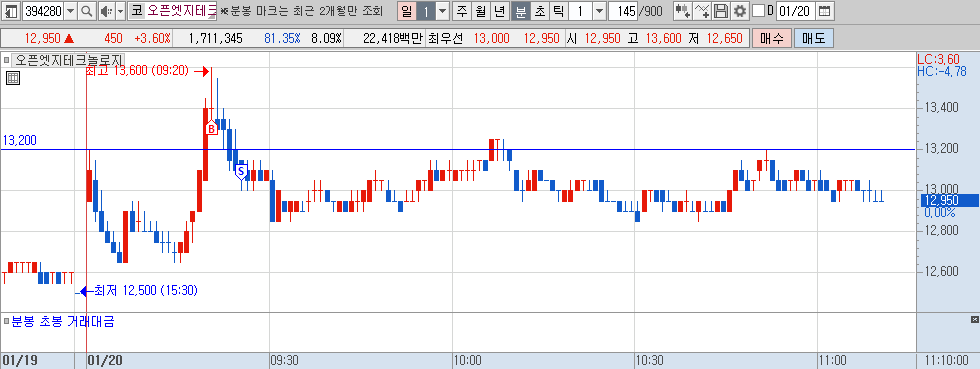Select the 주 (weekly) period tab
Image resolution: width=980 pixels, height=369 pixels.
click(461, 11)
